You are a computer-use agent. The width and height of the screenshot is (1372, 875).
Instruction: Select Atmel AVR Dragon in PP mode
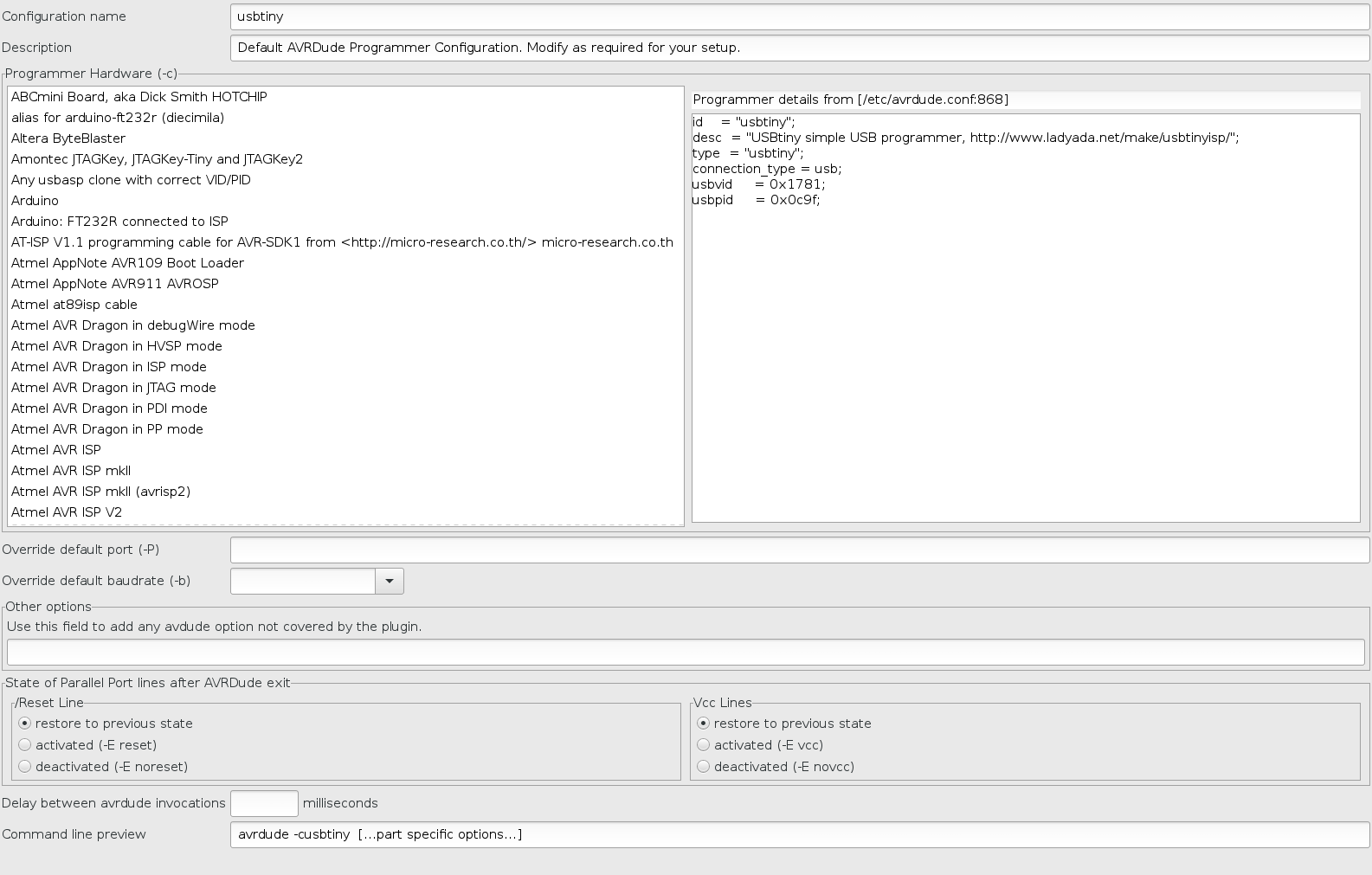coord(345,429)
